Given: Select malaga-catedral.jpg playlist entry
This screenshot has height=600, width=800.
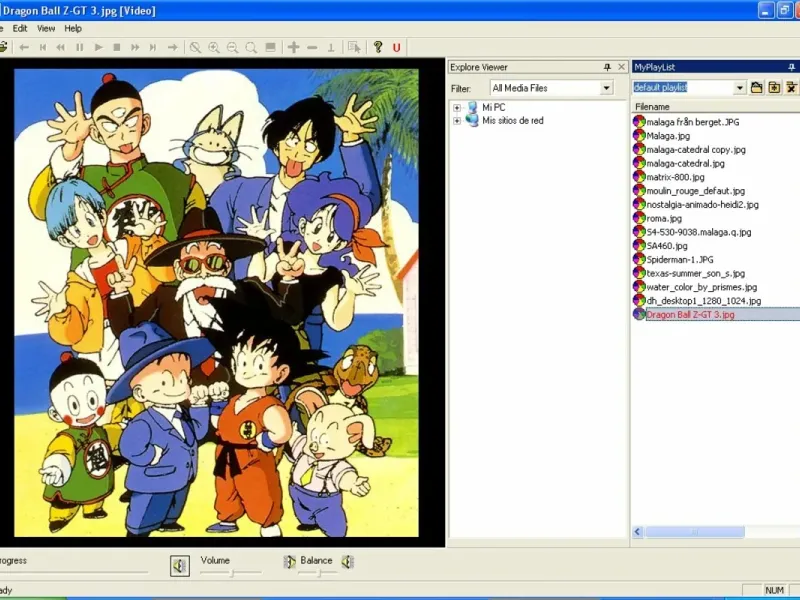Looking at the screenshot, I should click(x=685, y=163).
